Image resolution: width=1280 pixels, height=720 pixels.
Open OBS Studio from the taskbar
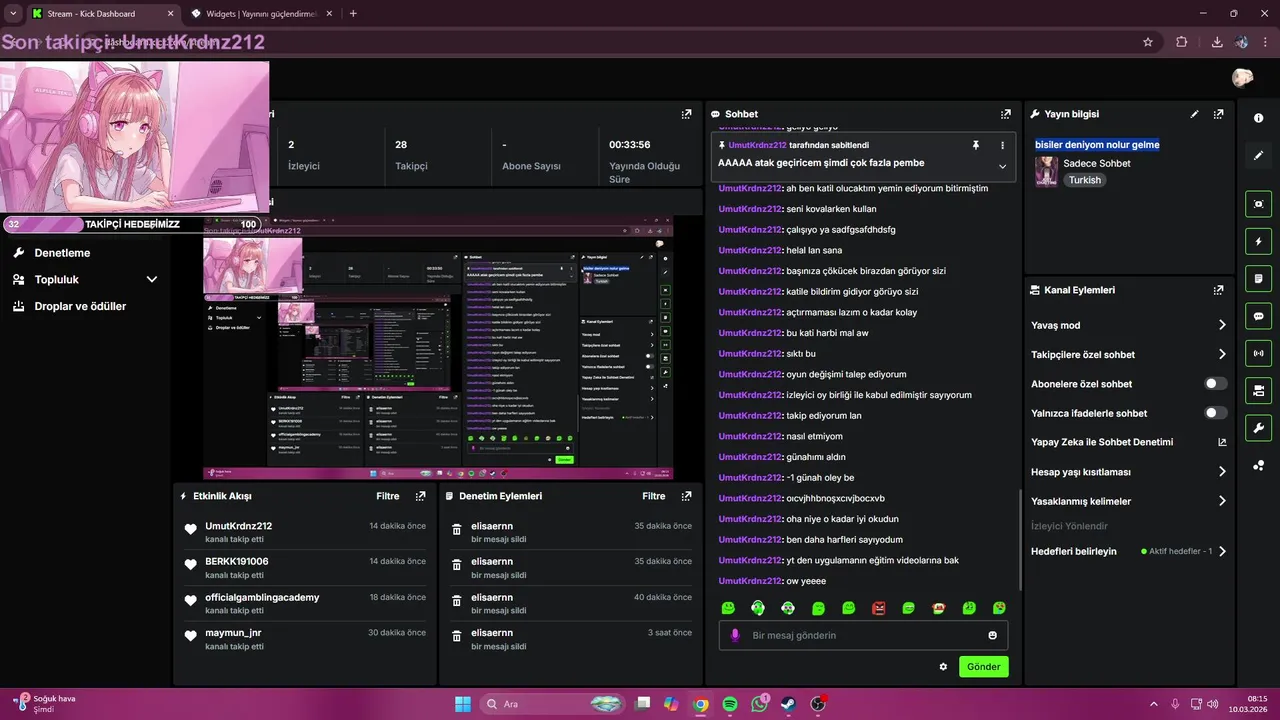[x=818, y=704]
